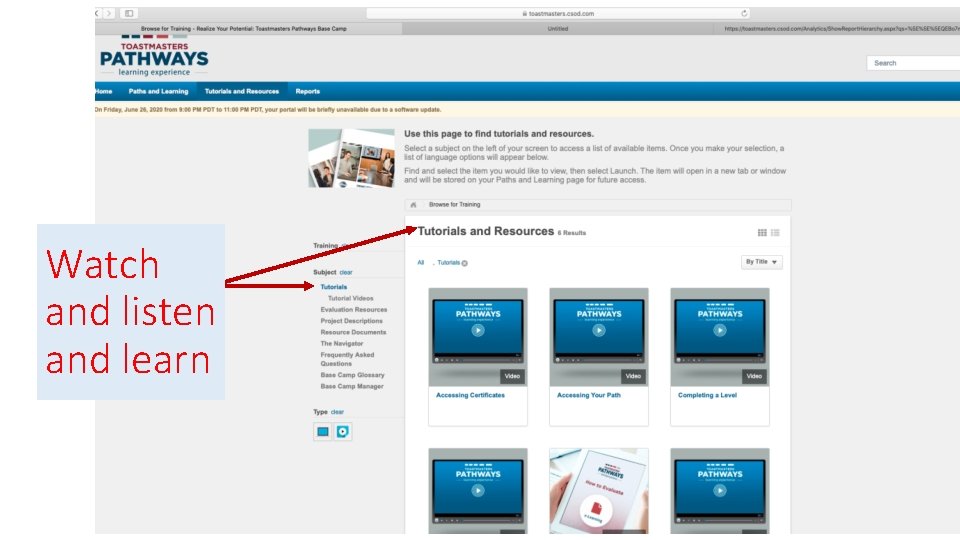The image size is (960, 540).
Task: Reload the page with refresh icon
Action: pyautogui.click(x=744, y=13)
